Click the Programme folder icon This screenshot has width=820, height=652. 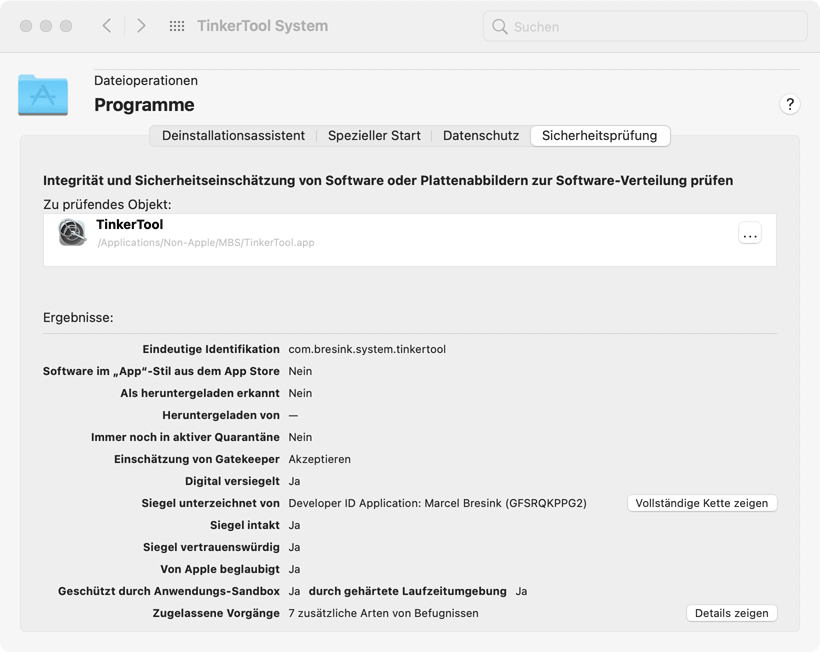[43, 95]
